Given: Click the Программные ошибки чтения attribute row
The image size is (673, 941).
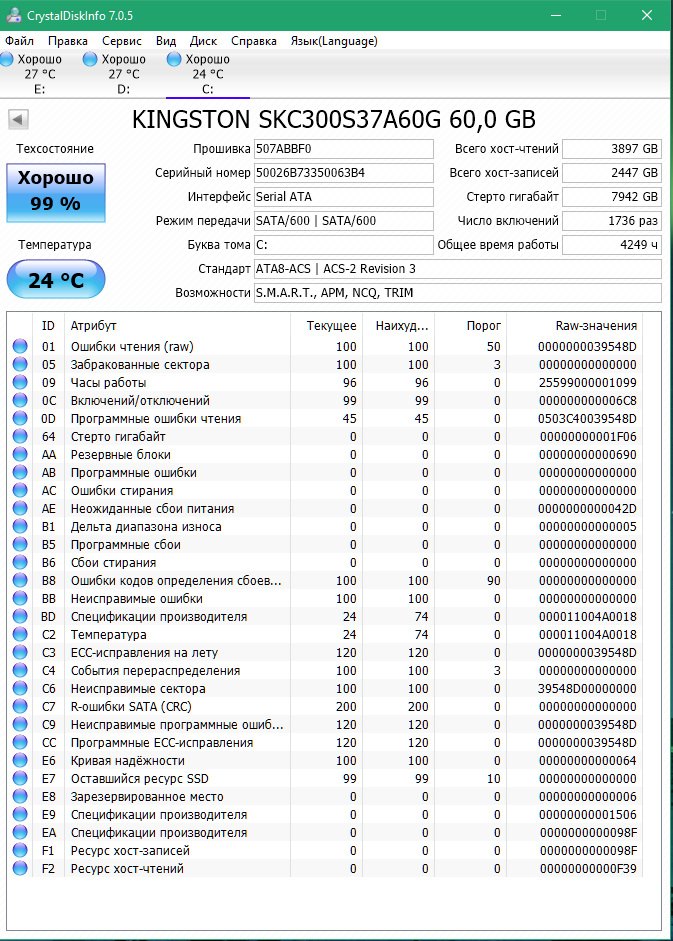Looking at the screenshot, I should 325,418.
